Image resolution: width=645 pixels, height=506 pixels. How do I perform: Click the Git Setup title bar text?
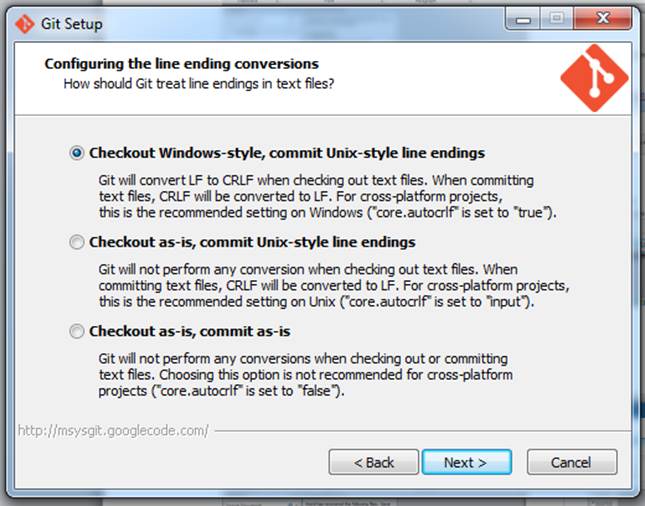click(x=72, y=23)
